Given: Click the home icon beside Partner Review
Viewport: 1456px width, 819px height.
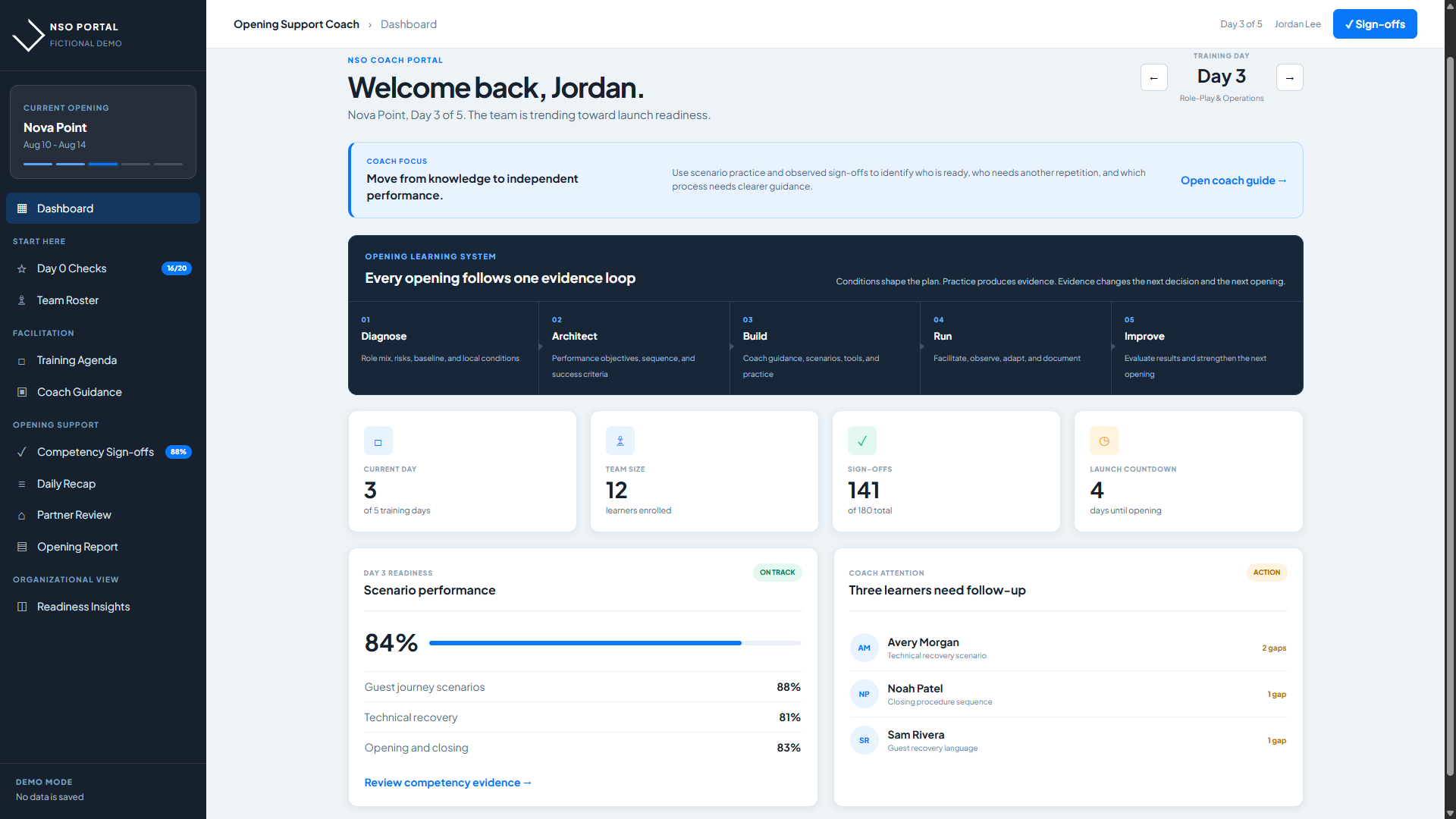Looking at the screenshot, I should [x=22, y=516].
